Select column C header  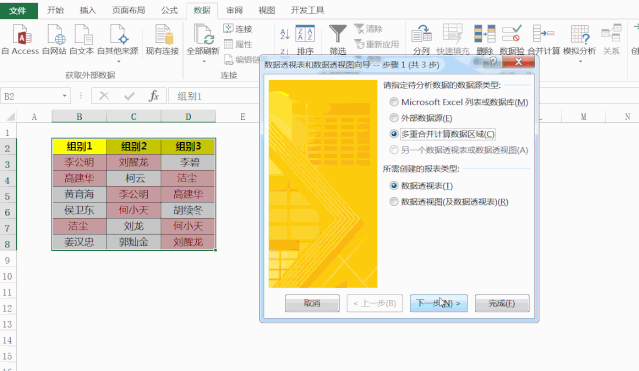tap(134, 117)
